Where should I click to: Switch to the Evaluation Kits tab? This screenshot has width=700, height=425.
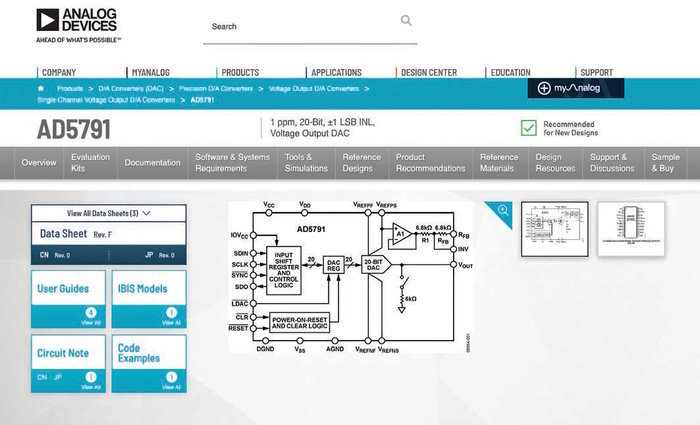click(90, 162)
